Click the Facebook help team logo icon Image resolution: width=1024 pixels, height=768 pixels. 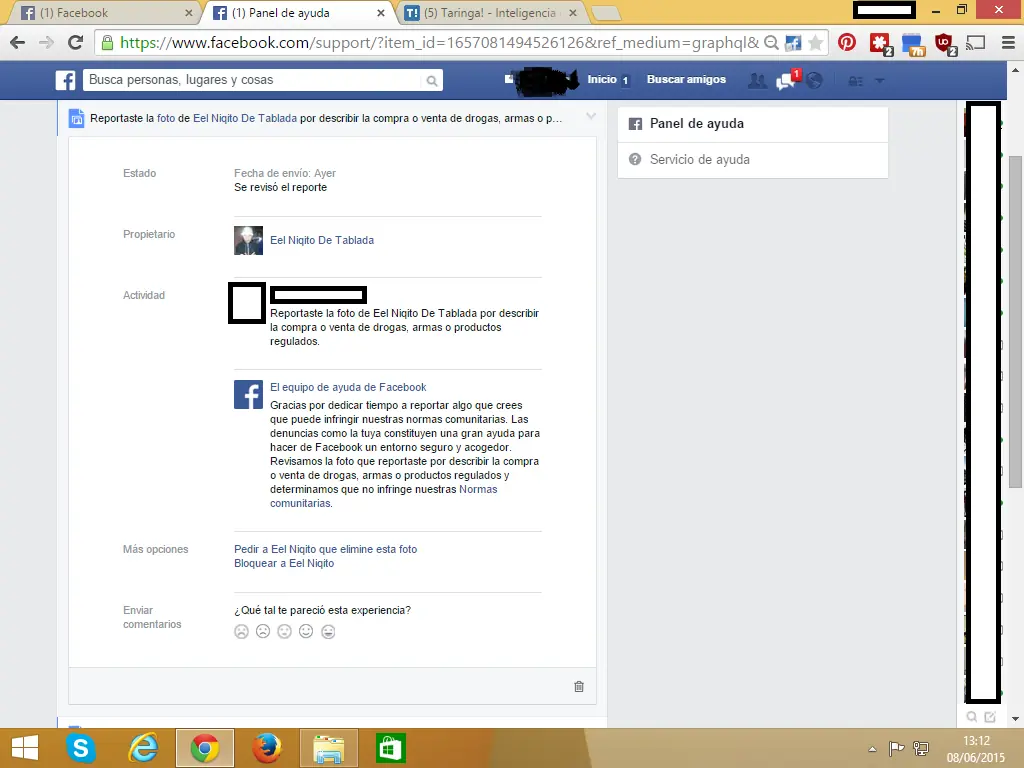click(248, 394)
